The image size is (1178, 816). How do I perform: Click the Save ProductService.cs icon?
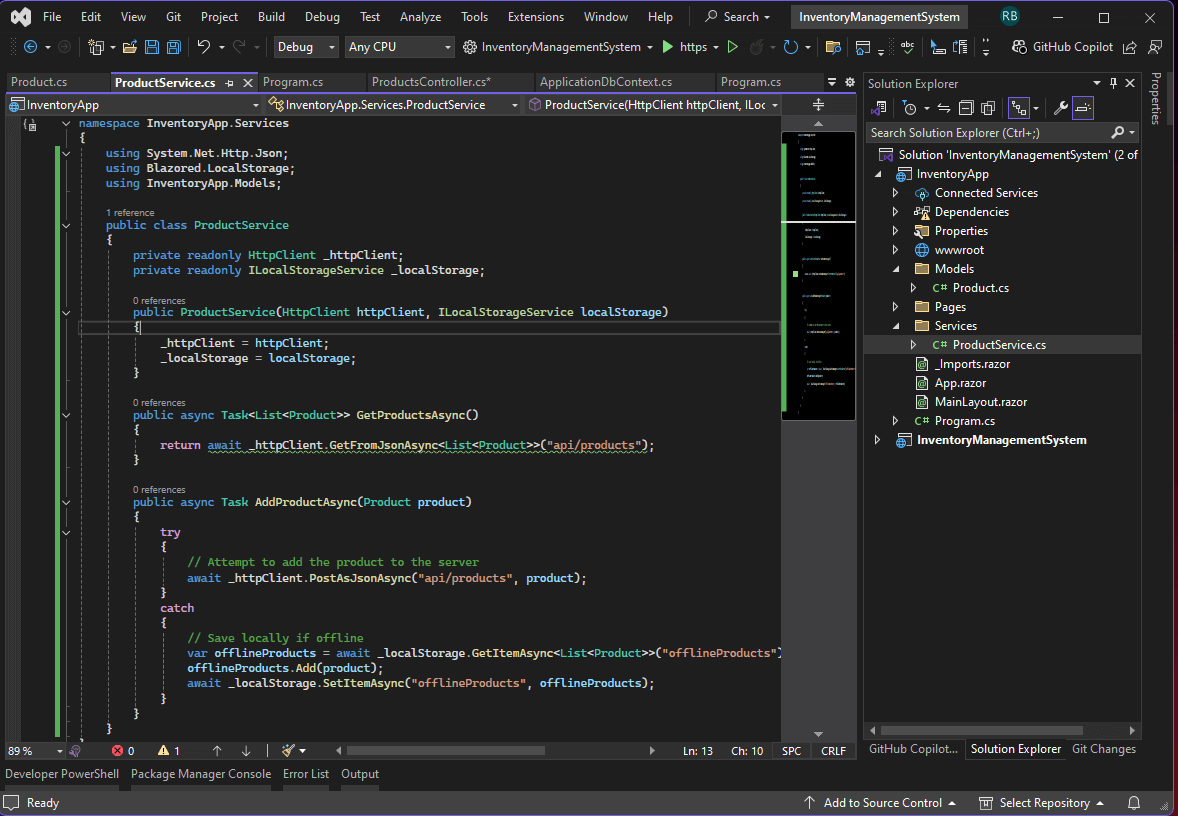pyautogui.click(x=152, y=47)
